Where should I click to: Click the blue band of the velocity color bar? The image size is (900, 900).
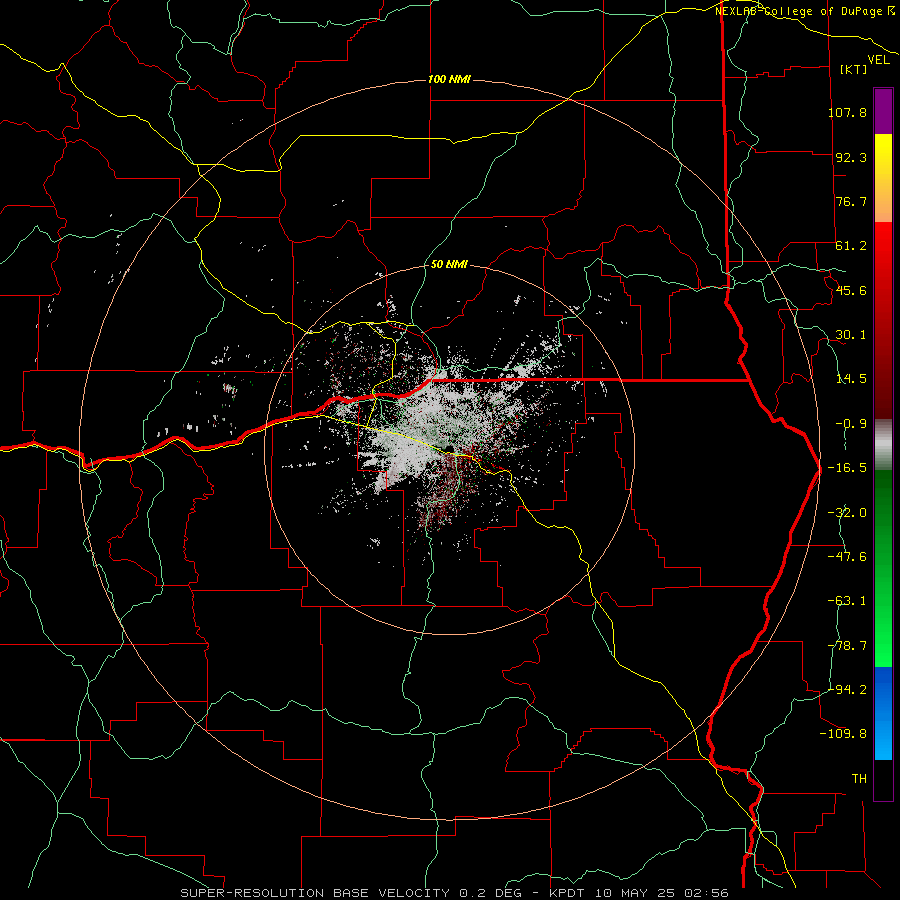click(x=883, y=713)
